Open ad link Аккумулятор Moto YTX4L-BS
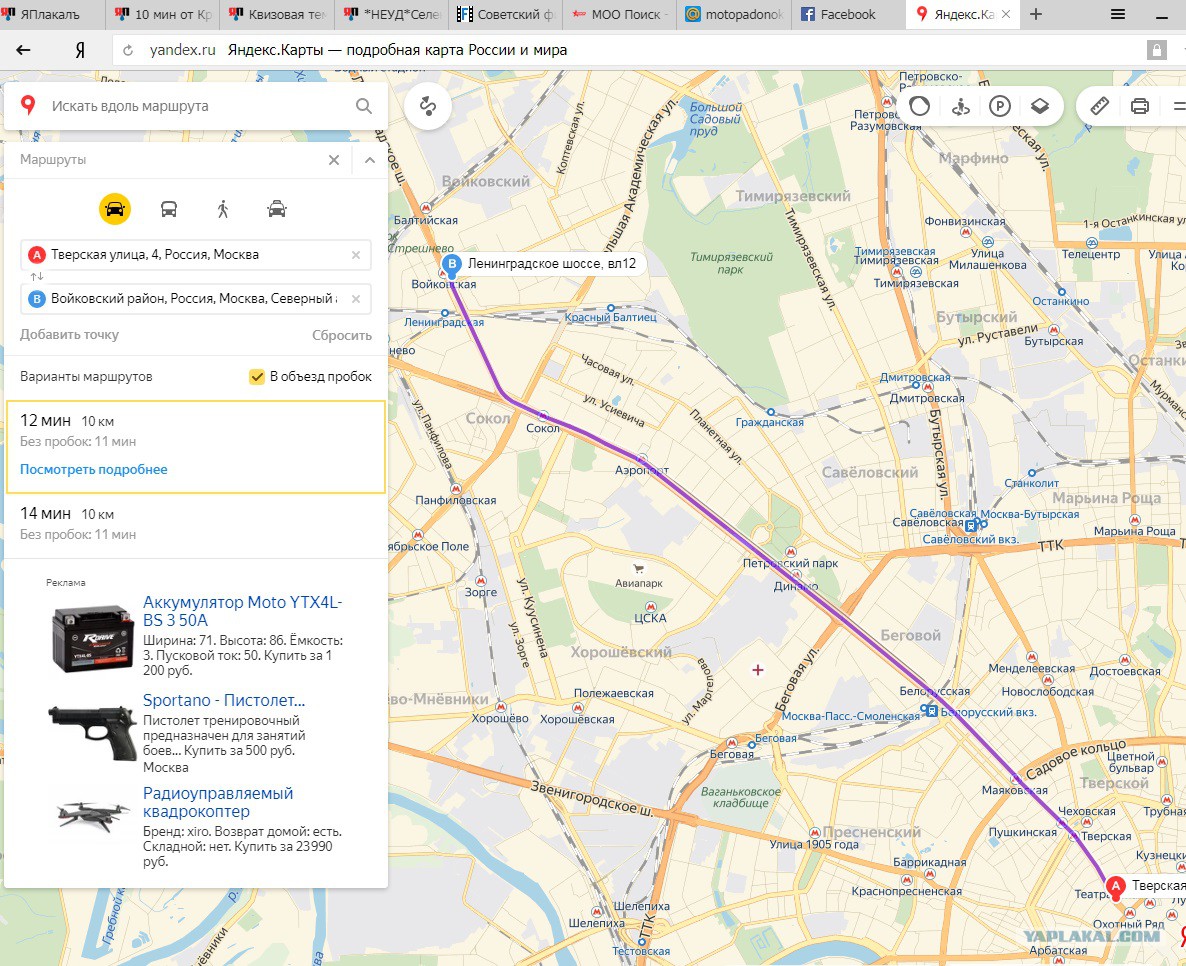Screen dimensions: 1186x966 tap(243, 611)
